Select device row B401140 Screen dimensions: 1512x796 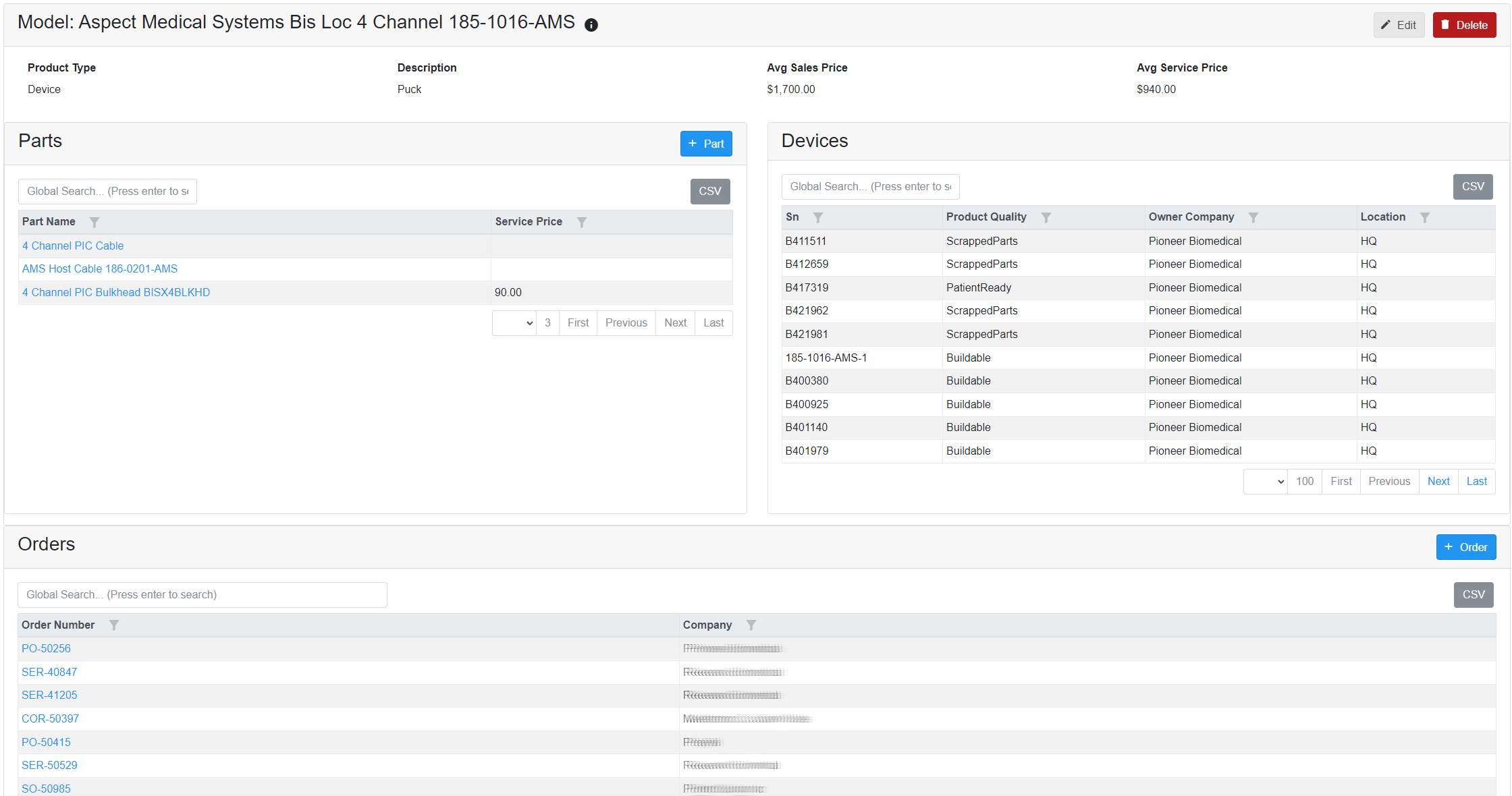1138,428
